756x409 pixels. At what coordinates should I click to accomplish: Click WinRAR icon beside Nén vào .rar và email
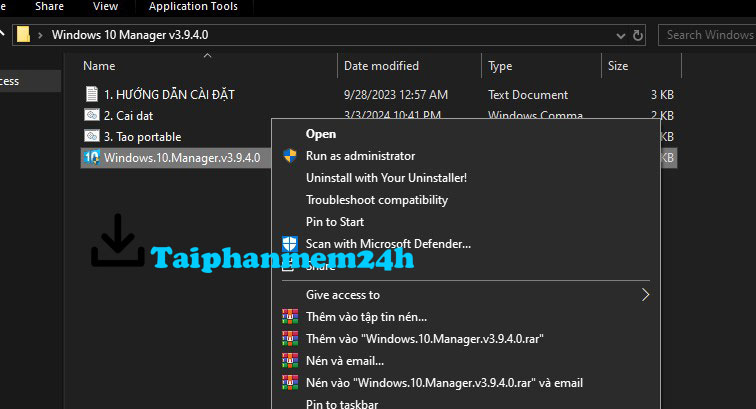tap(290, 382)
